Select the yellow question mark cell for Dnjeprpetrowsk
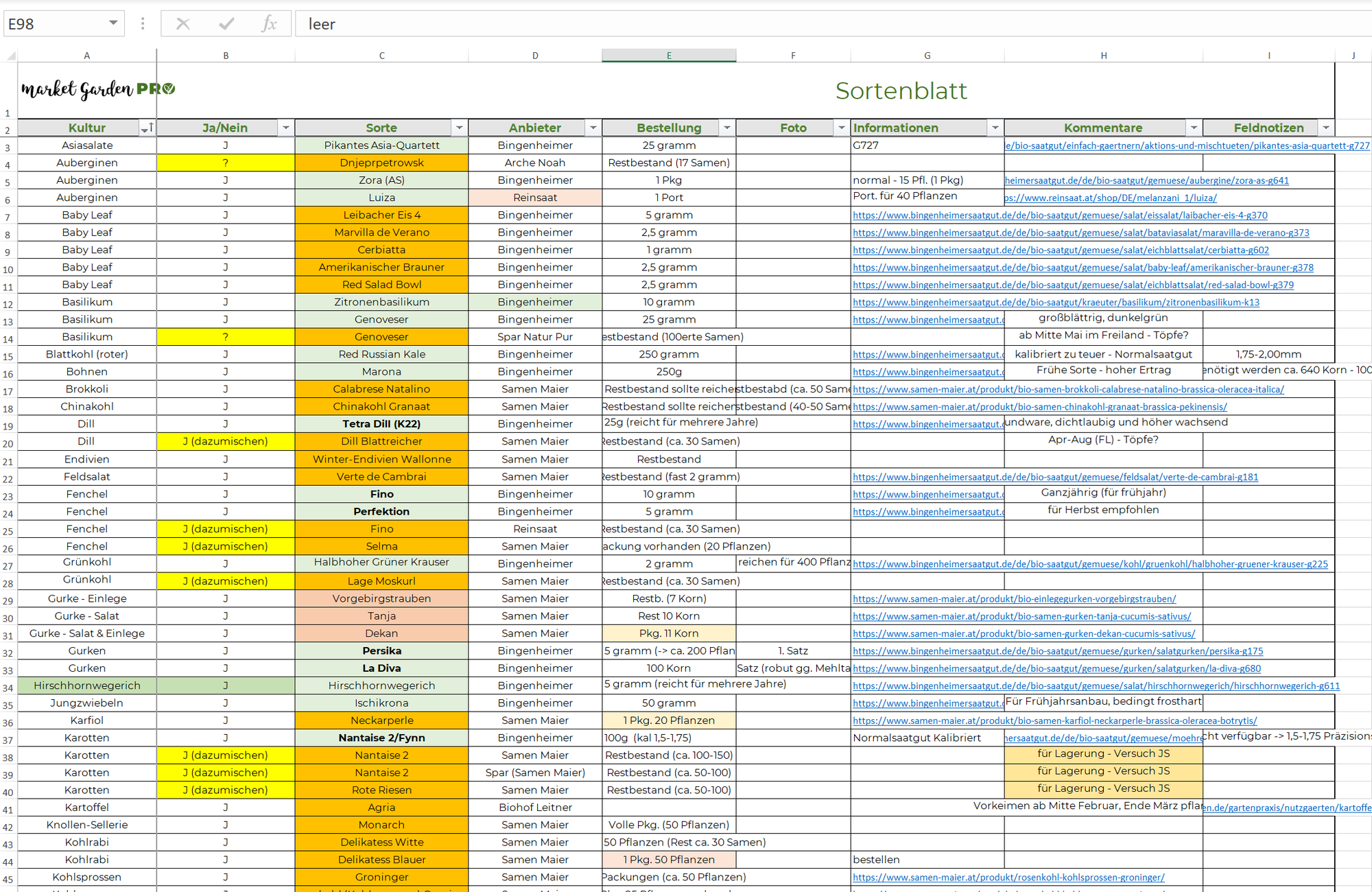The image size is (1372, 892). pos(226,163)
